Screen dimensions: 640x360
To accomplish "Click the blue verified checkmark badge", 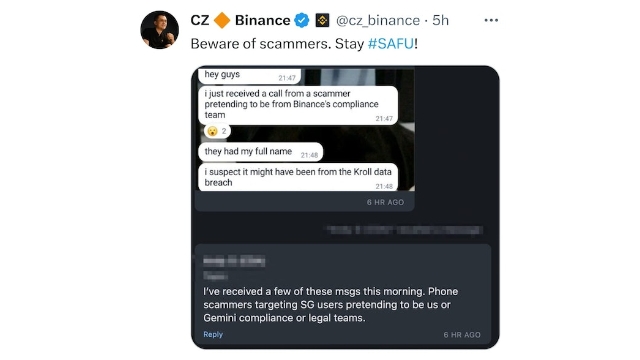I will pos(302,20).
